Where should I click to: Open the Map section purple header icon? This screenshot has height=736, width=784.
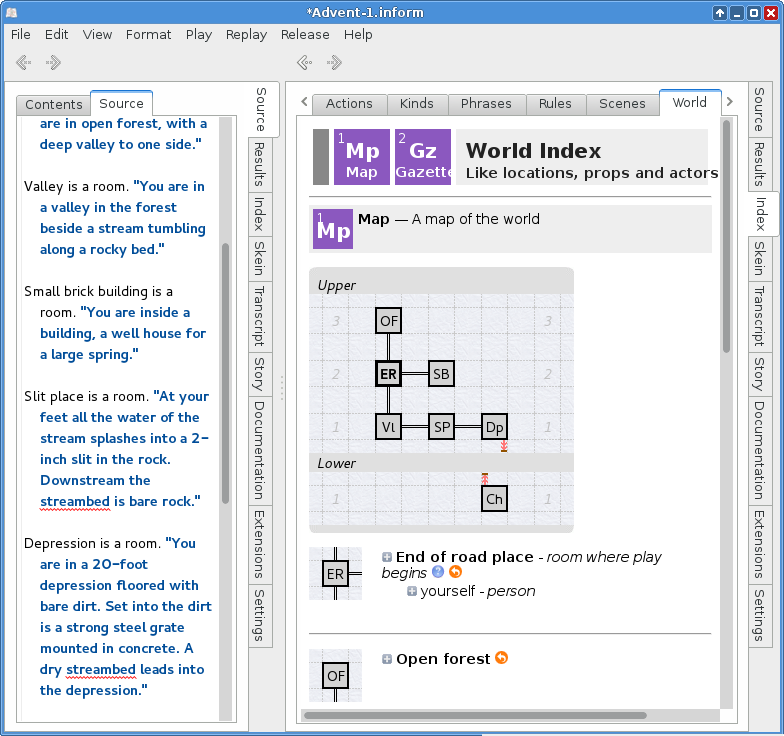pyautogui.click(x=362, y=157)
